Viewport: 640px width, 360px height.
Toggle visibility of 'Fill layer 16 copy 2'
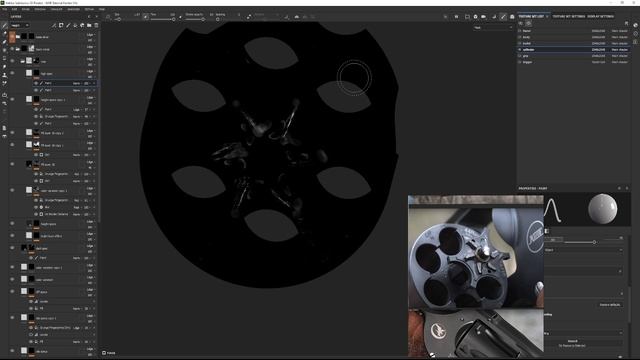click(x=12, y=133)
